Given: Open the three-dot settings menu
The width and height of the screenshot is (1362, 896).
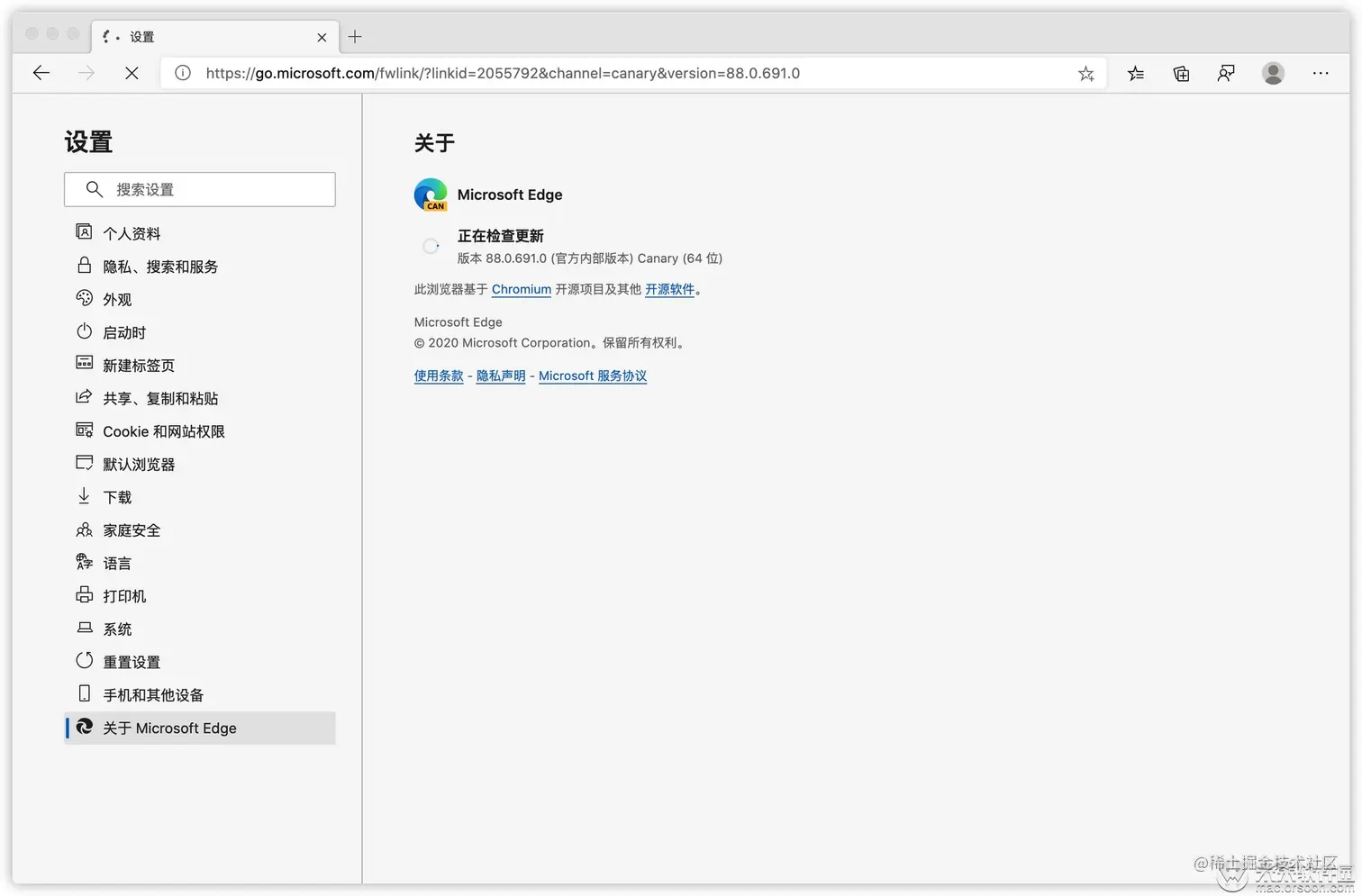Looking at the screenshot, I should pos(1321,74).
